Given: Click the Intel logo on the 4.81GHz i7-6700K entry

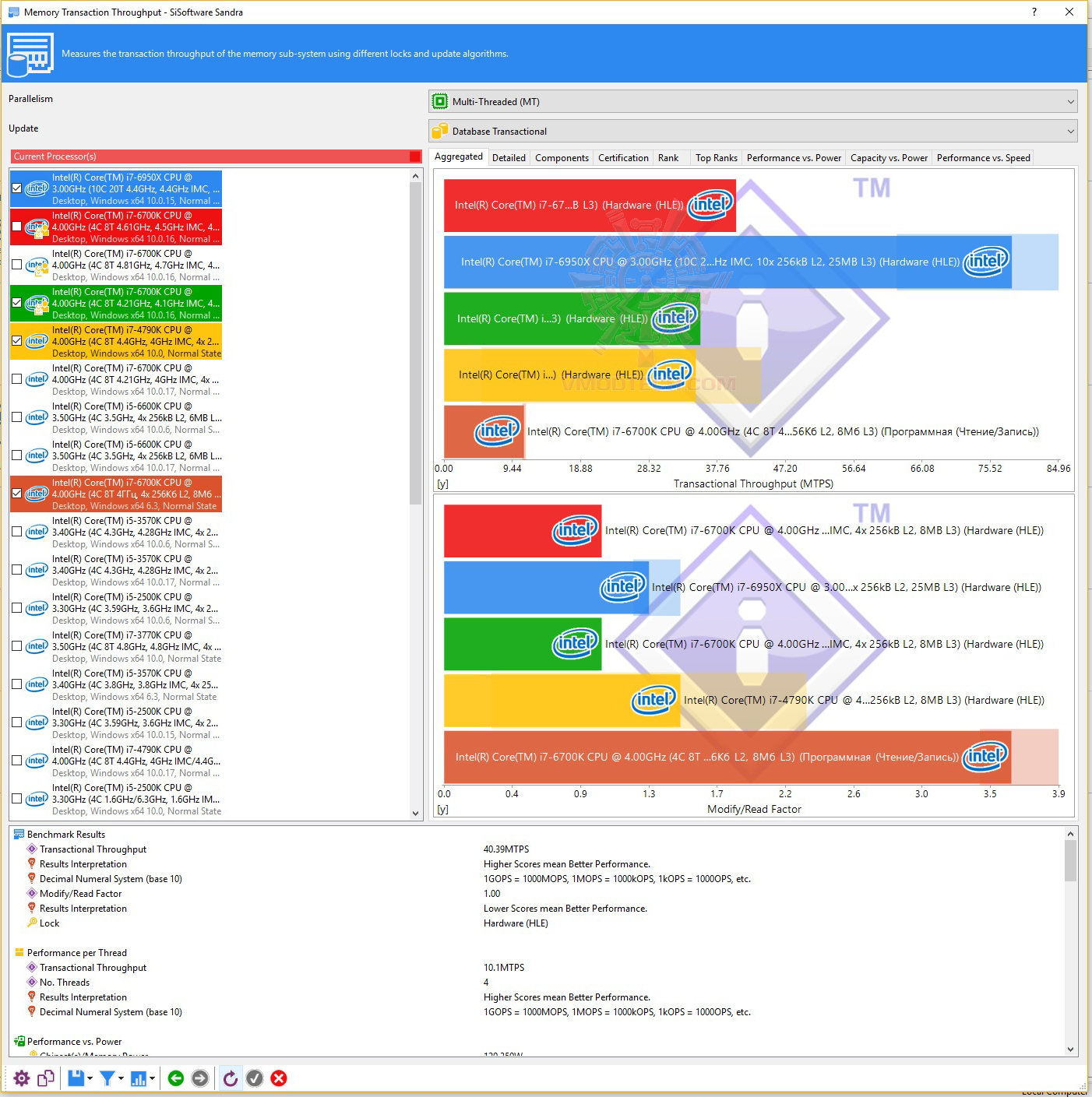Looking at the screenshot, I should tap(37, 265).
